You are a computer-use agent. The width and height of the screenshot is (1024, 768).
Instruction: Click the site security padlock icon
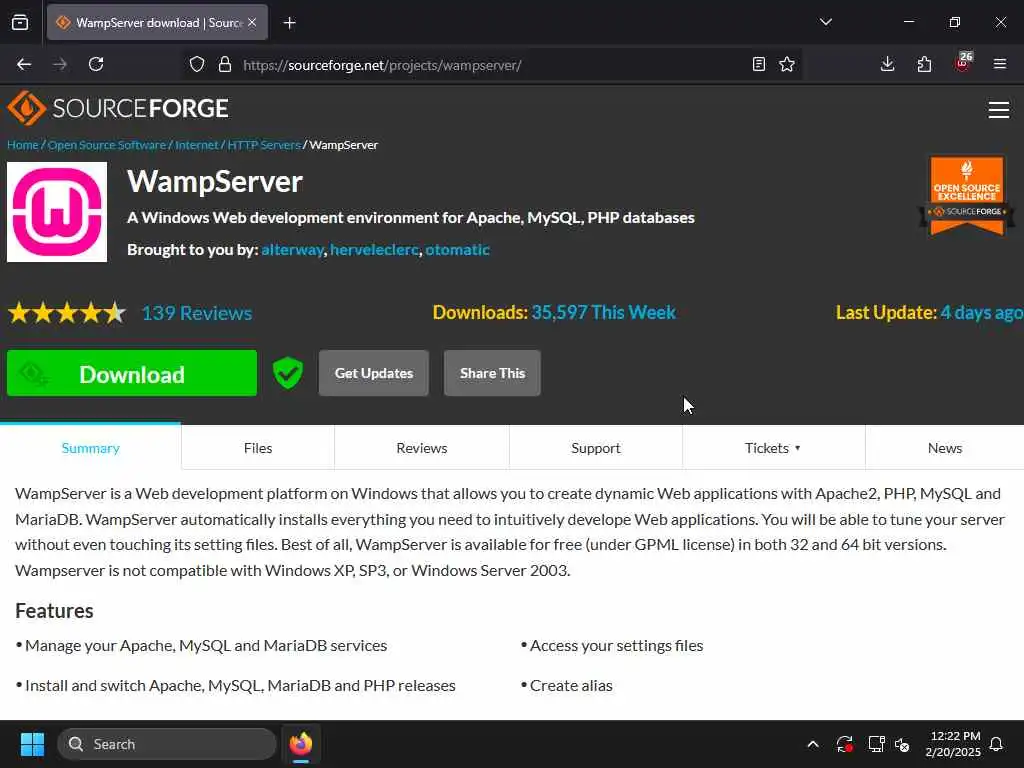(225, 64)
